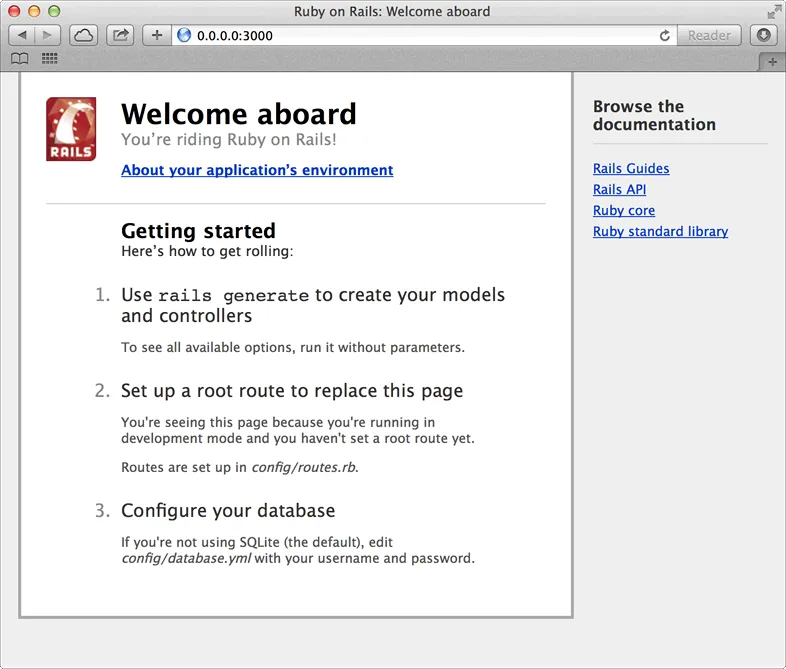Image resolution: width=786 pixels, height=669 pixels.
Task: Click the "To see all available options" text
Action: [293, 347]
